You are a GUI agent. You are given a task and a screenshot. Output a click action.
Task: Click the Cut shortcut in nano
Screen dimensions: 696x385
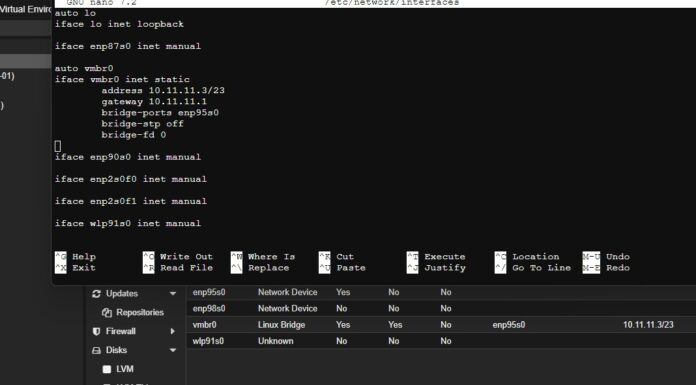pyautogui.click(x=336, y=257)
